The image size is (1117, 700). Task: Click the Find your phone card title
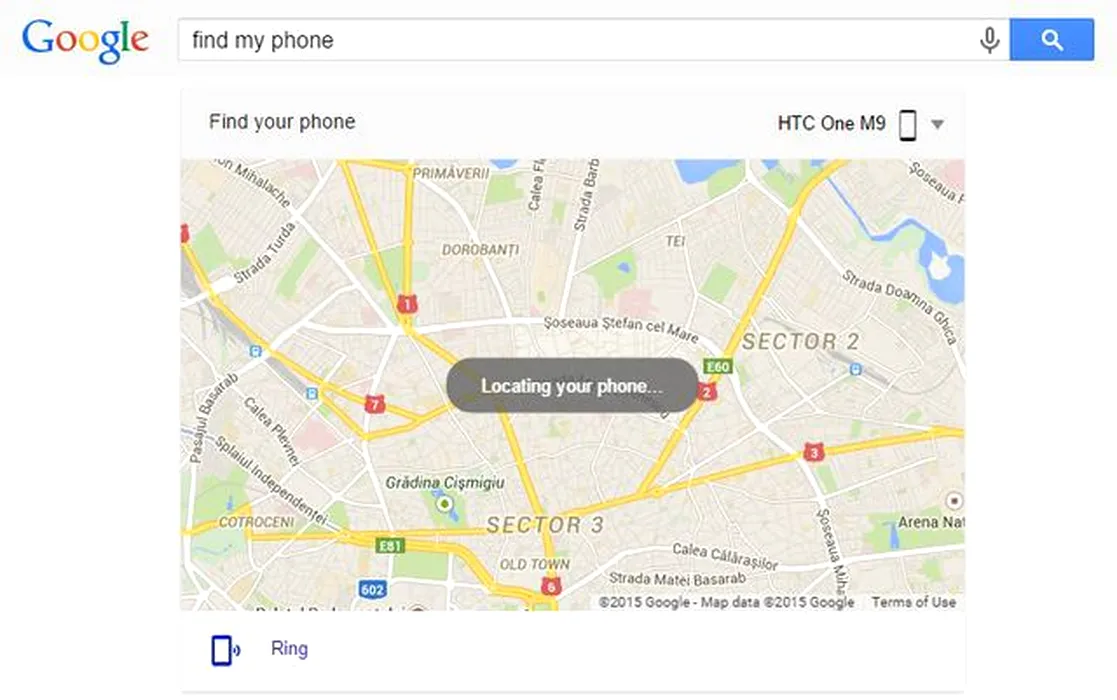pos(282,122)
